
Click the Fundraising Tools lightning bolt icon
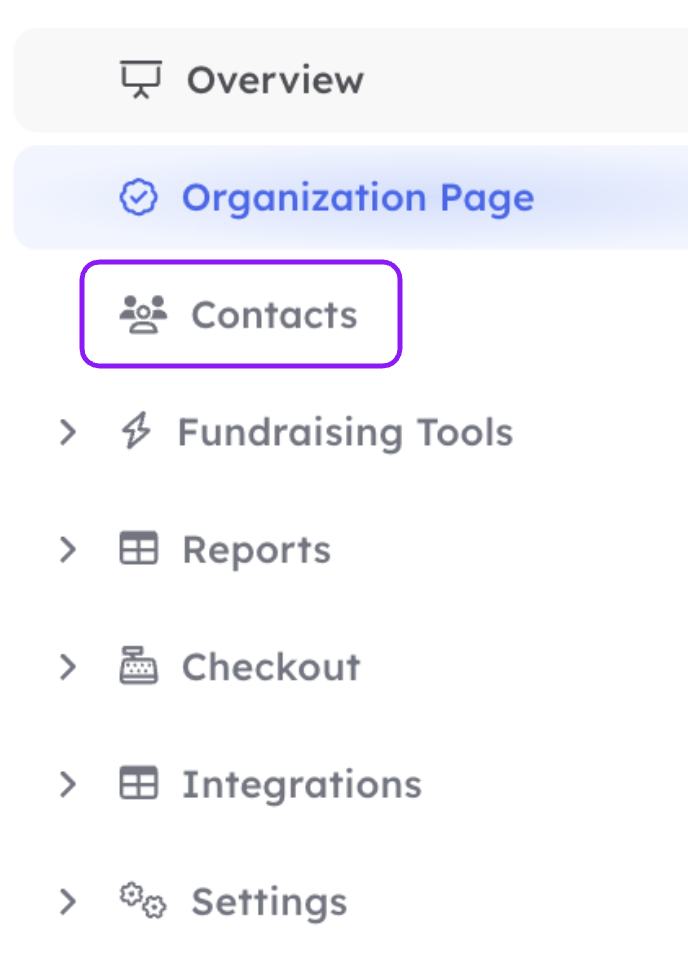(x=136, y=430)
